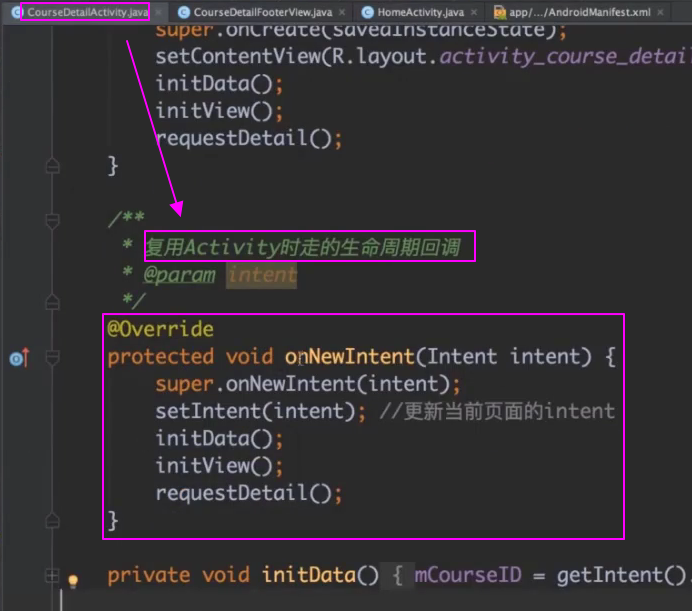Image resolution: width=692 pixels, height=611 pixels.
Task: Click the mCourseID field in initData
Action: (468, 576)
